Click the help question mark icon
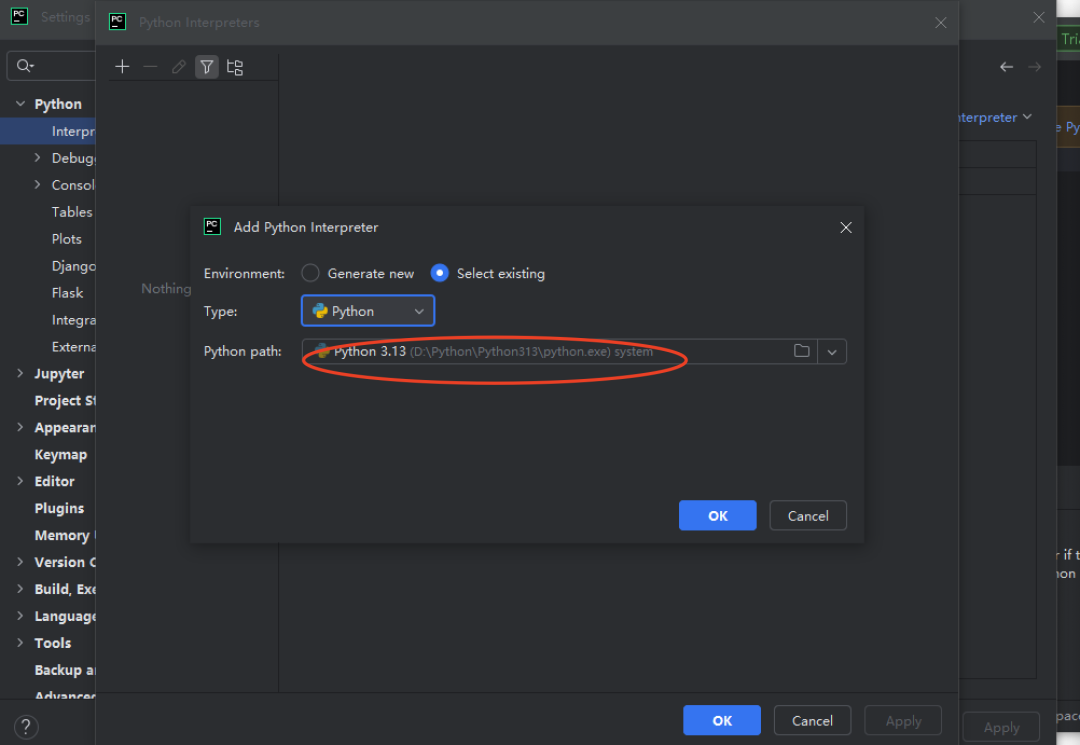The image size is (1080, 745). pyautogui.click(x=25, y=726)
